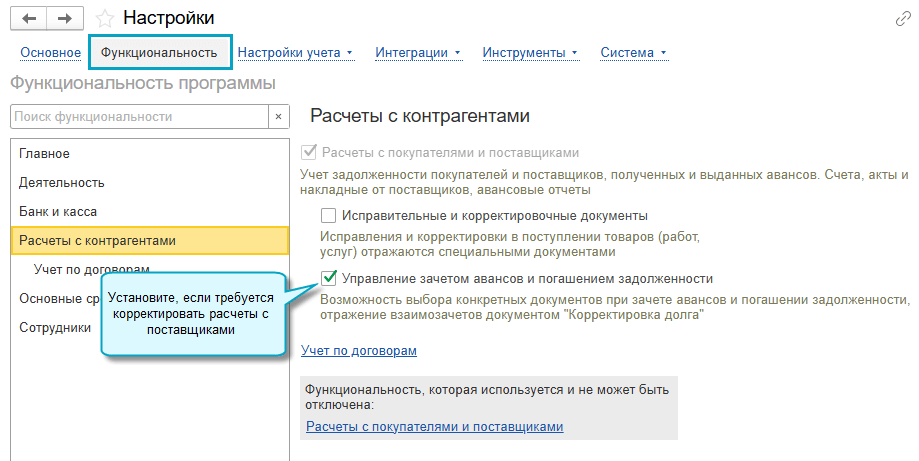Expand the Настройки учета dropdown
The image size is (919, 461).
296,53
